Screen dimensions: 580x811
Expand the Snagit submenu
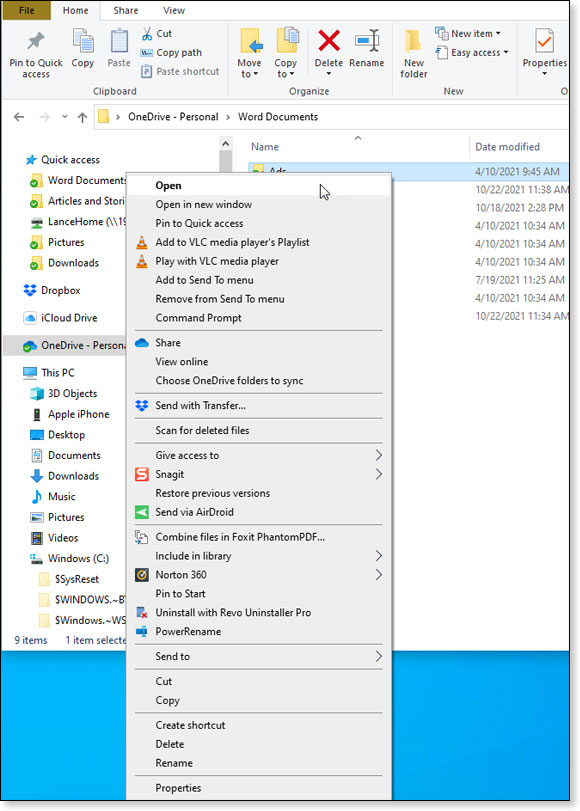point(259,474)
